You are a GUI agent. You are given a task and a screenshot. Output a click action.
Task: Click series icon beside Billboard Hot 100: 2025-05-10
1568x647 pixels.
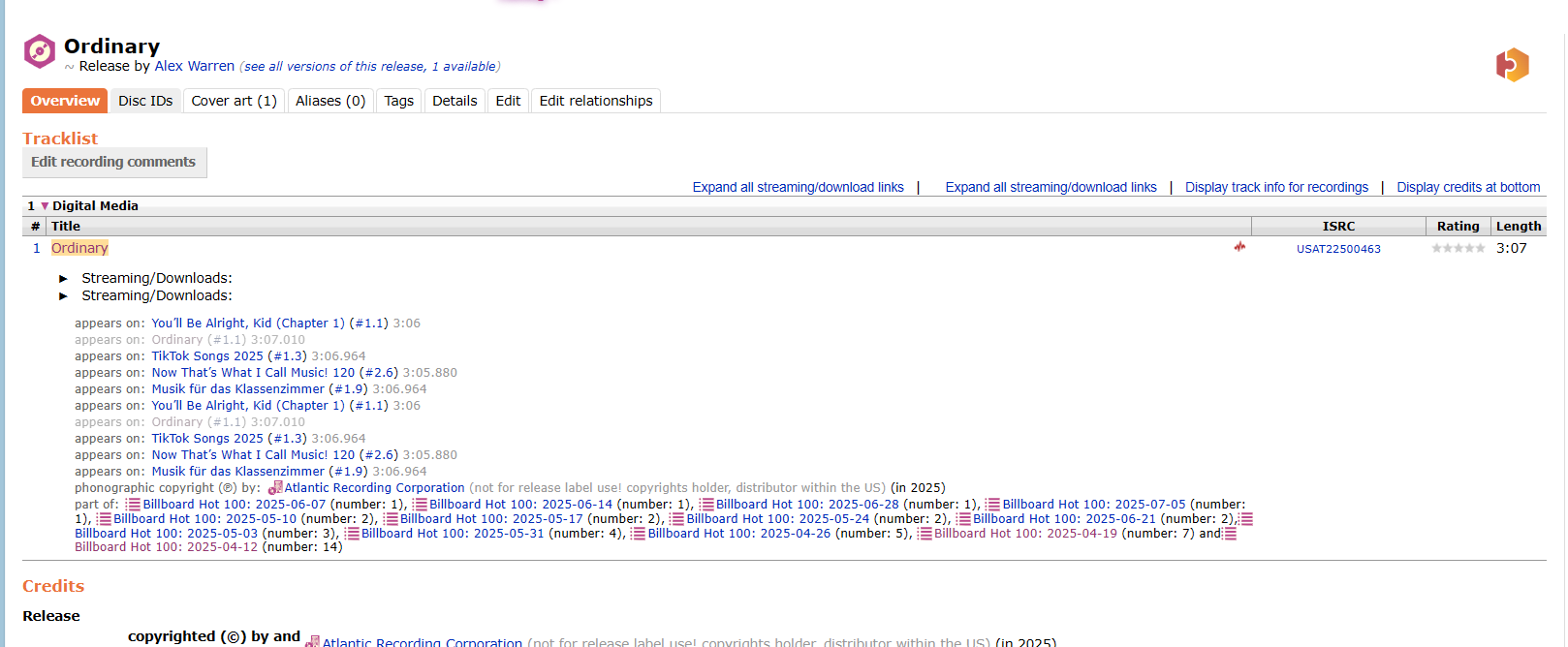(104, 519)
